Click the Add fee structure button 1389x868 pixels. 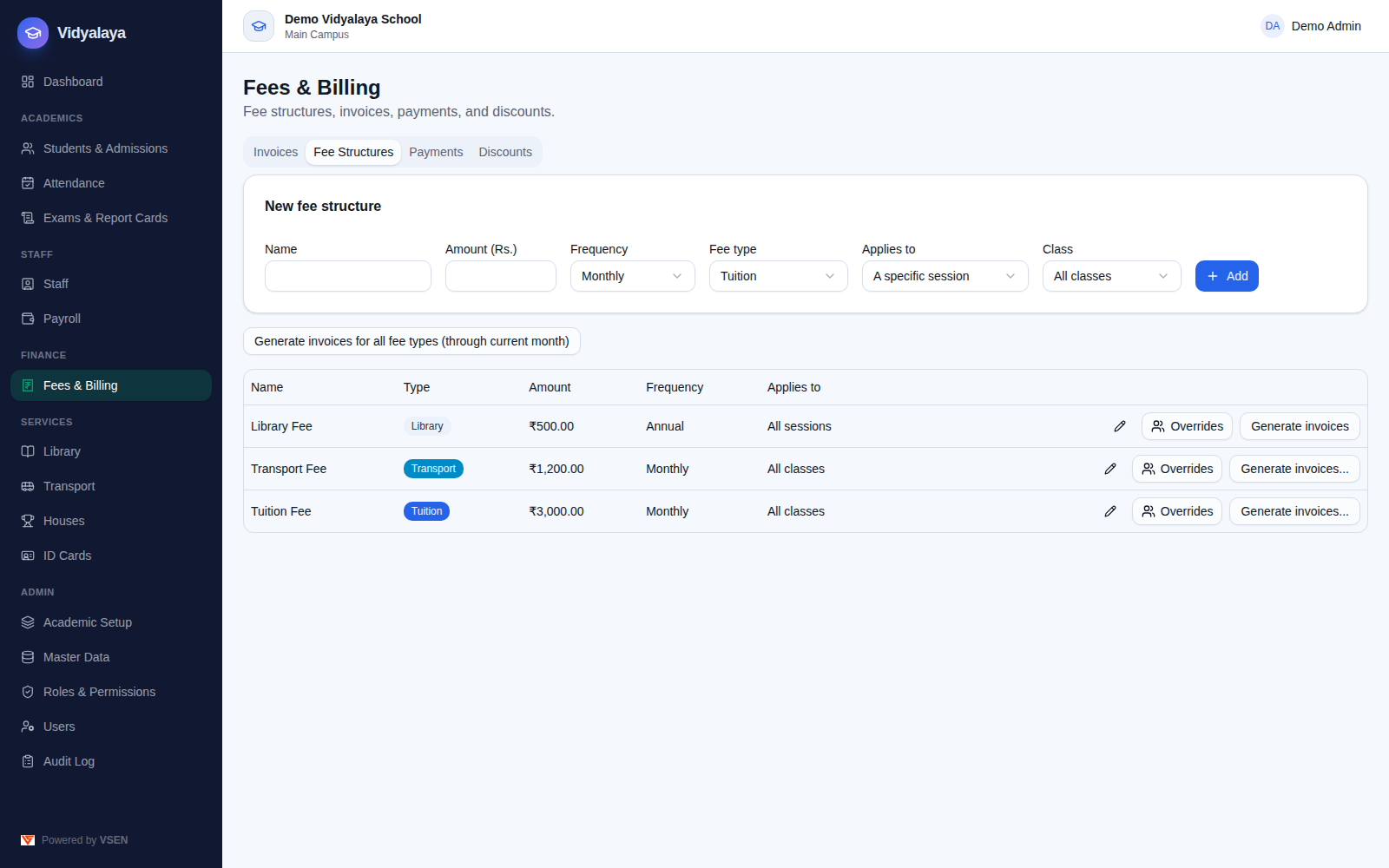pyautogui.click(x=1227, y=276)
